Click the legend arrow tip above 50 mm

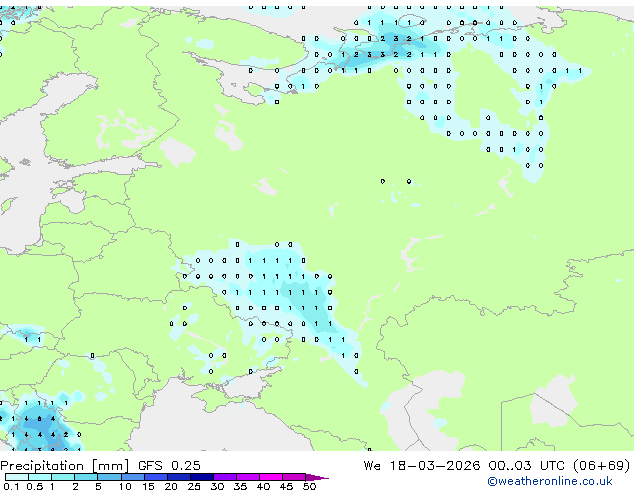[317, 478]
